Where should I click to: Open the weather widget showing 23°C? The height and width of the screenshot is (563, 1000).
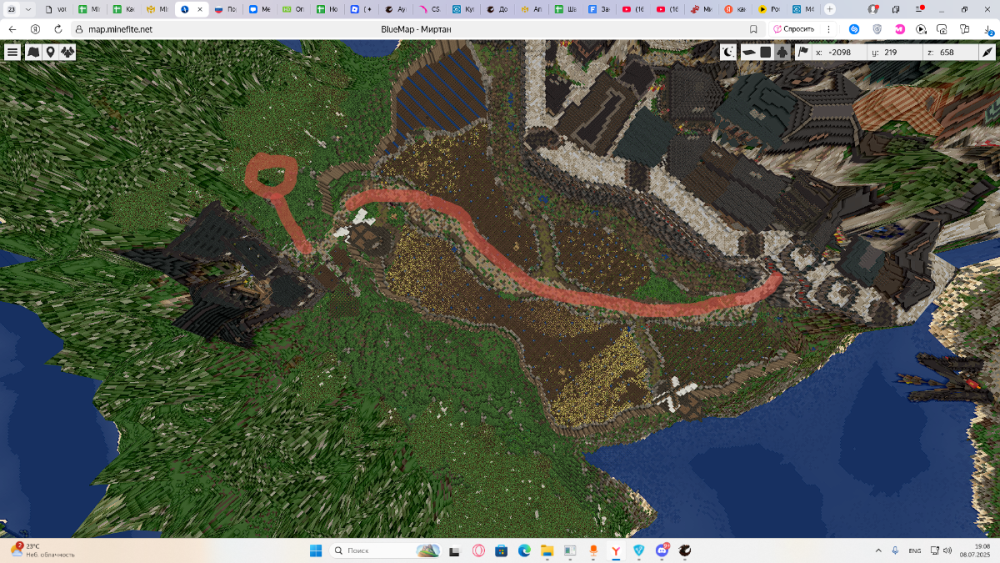pyautogui.click(x=41, y=550)
